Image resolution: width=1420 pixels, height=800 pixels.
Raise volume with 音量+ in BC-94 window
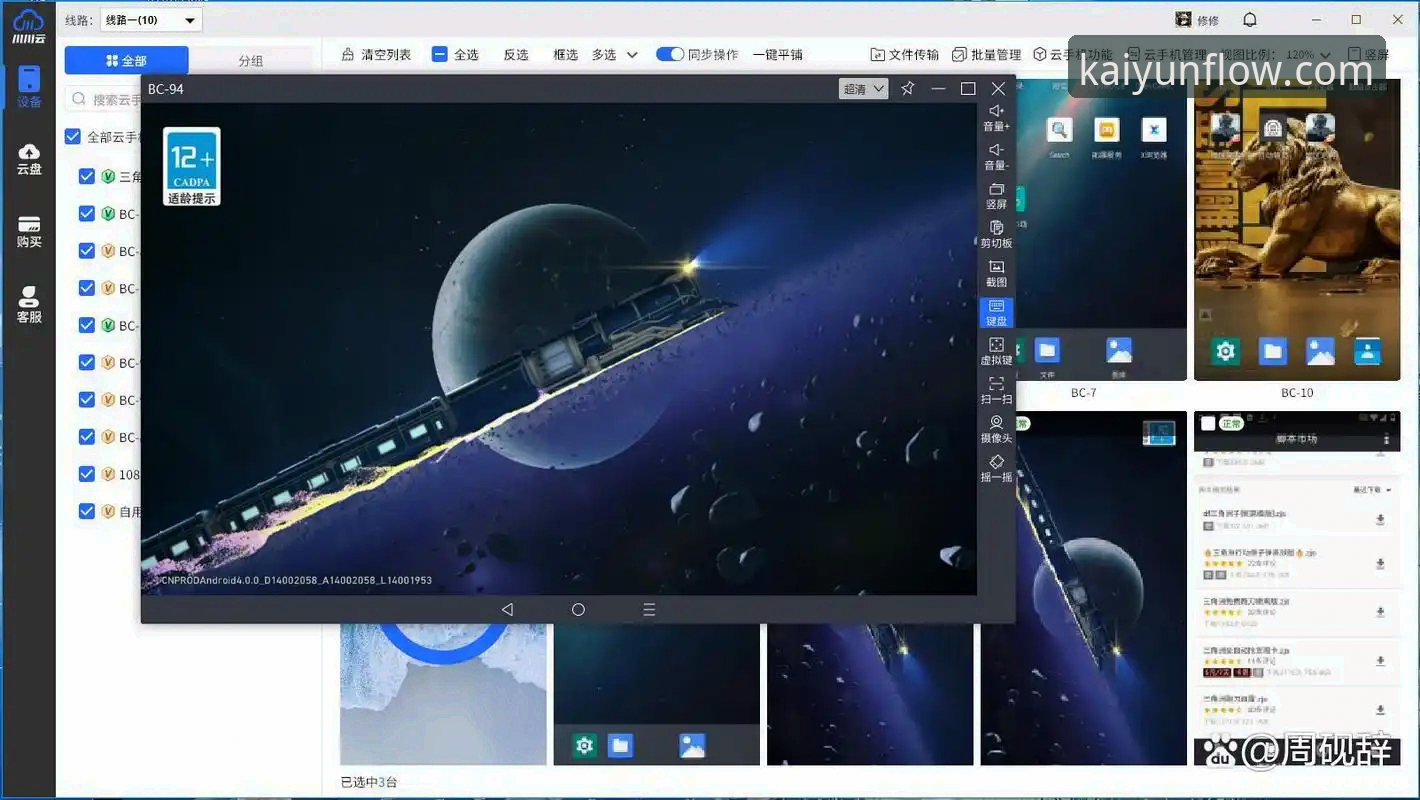pyautogui.click(x=996, y=117)
